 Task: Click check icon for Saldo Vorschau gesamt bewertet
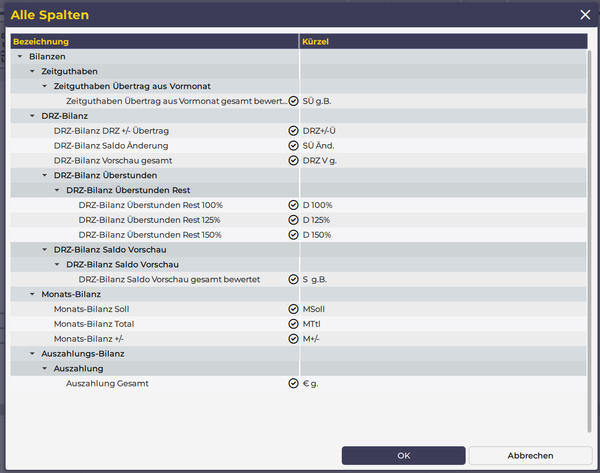coord(294,280)
